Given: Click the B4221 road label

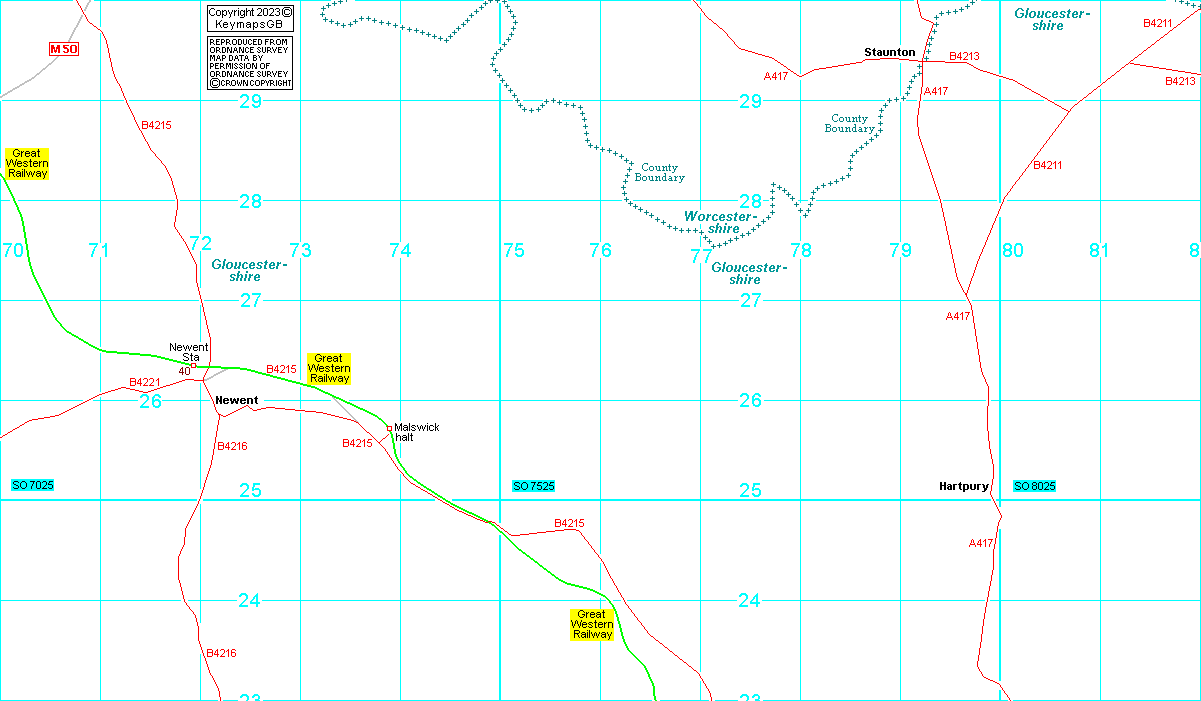Looking at the screenshot, I should tap(145, 382).
